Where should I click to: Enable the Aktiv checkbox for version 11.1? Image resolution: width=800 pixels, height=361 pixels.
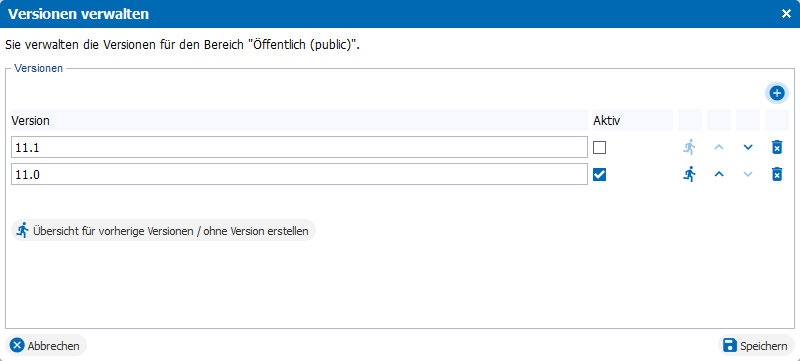coord(599,148)
